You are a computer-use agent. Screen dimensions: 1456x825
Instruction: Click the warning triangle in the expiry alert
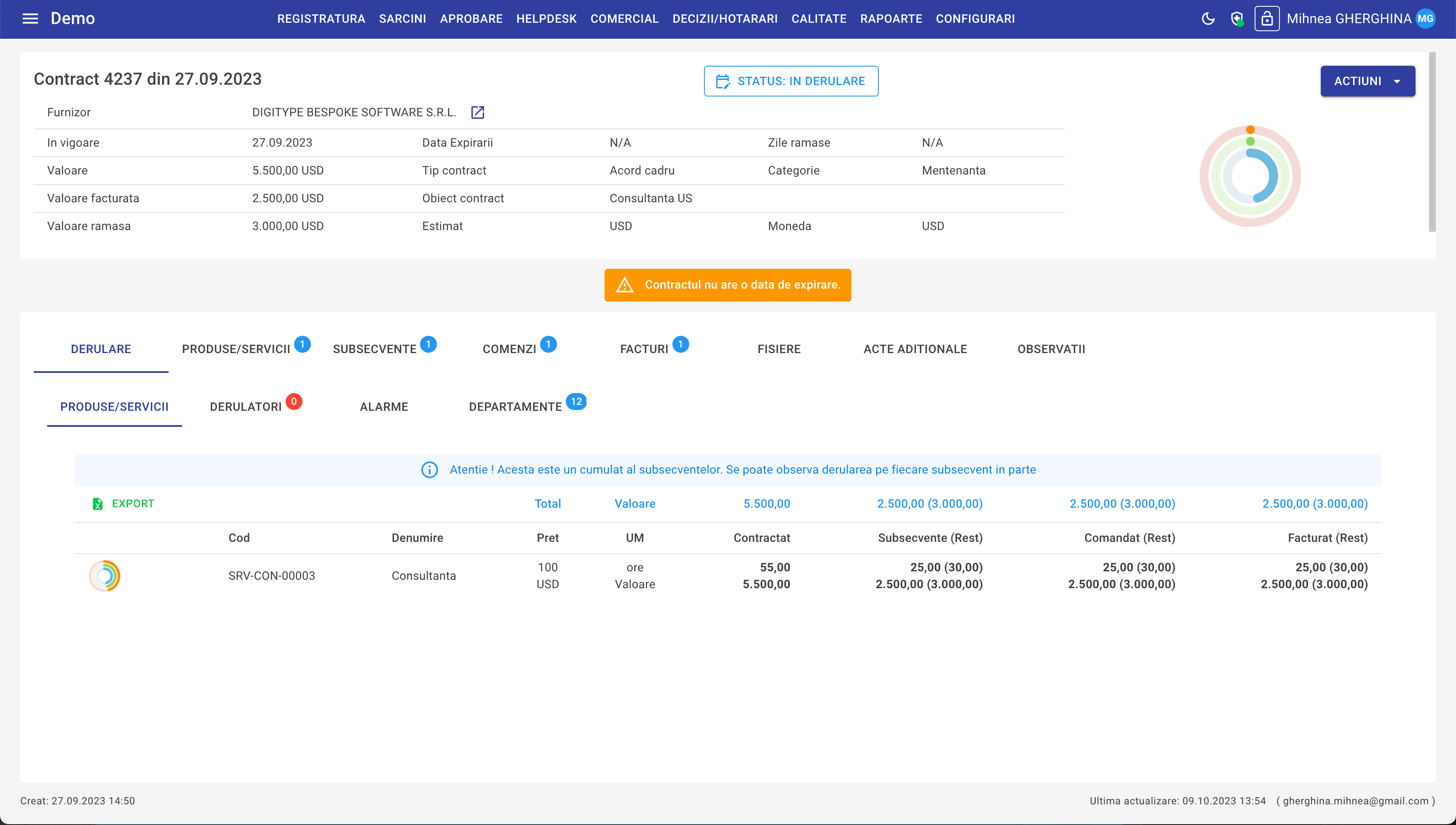(625, 285)
